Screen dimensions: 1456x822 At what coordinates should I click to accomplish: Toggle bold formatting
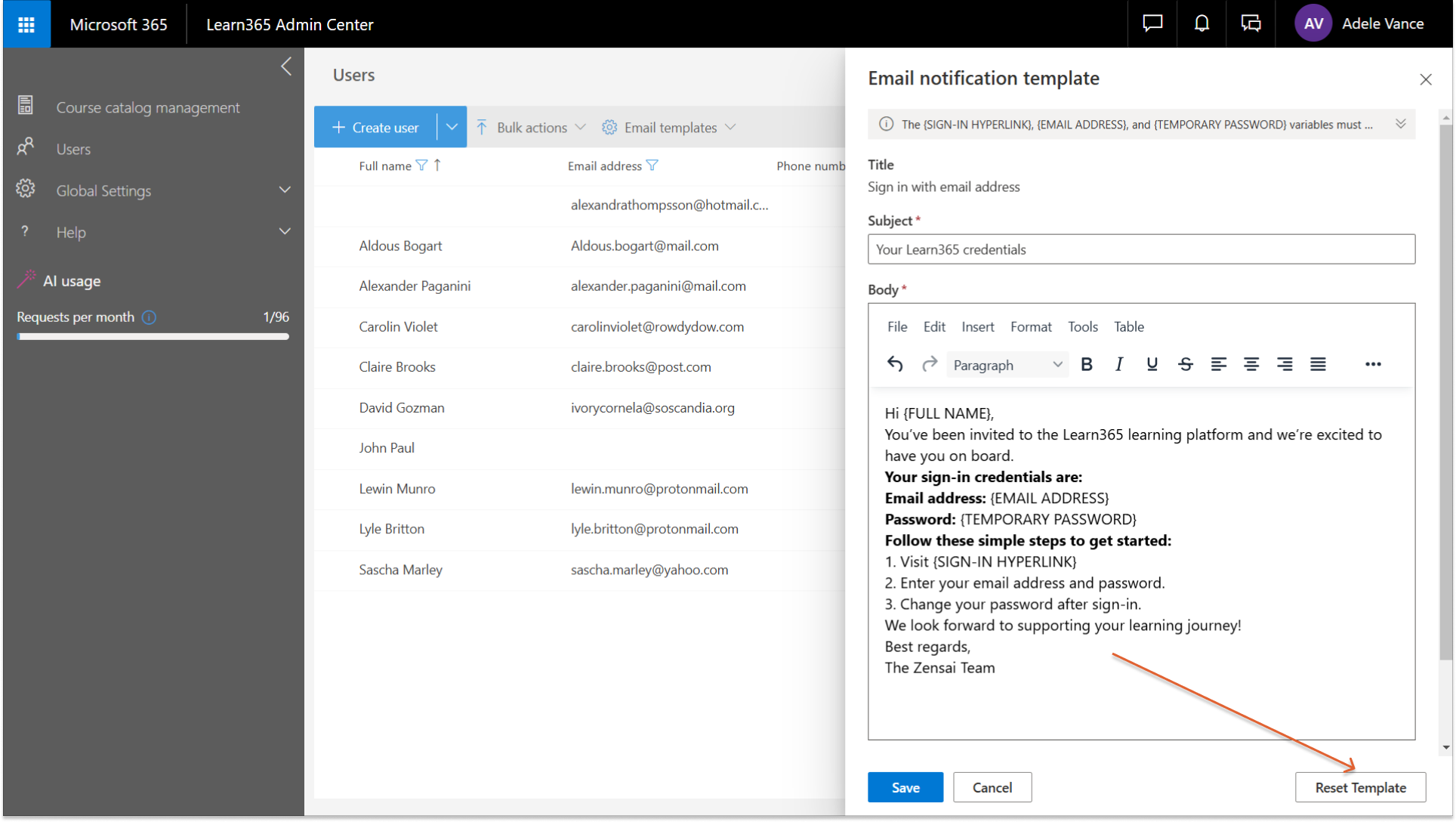pyautogui.click(x=1087, y=365)
